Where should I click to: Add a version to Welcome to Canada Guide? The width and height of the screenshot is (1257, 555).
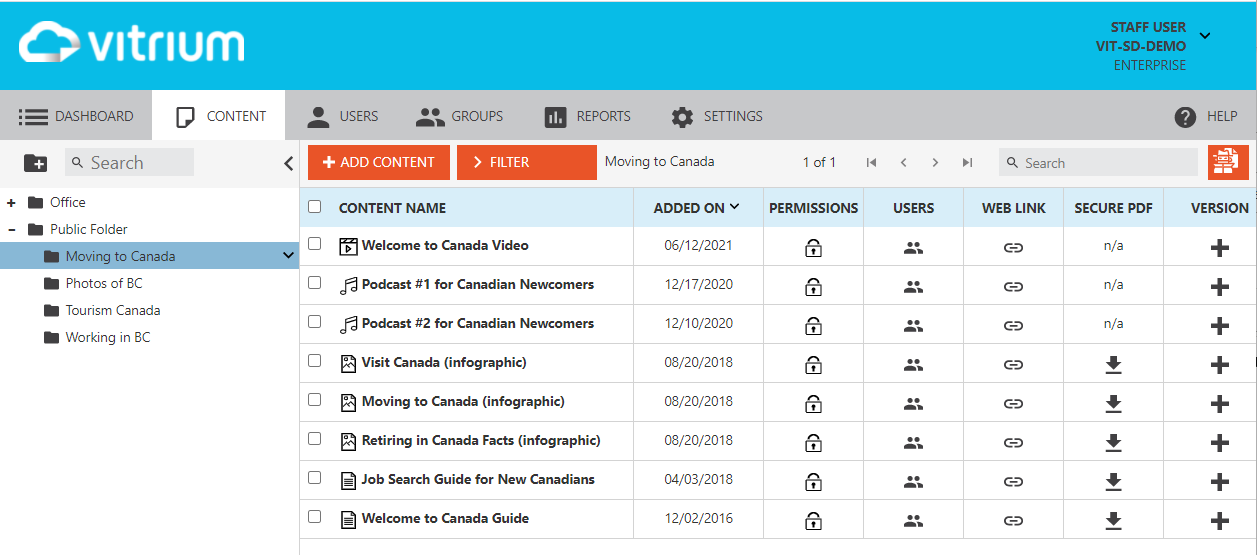[1219, 521]
